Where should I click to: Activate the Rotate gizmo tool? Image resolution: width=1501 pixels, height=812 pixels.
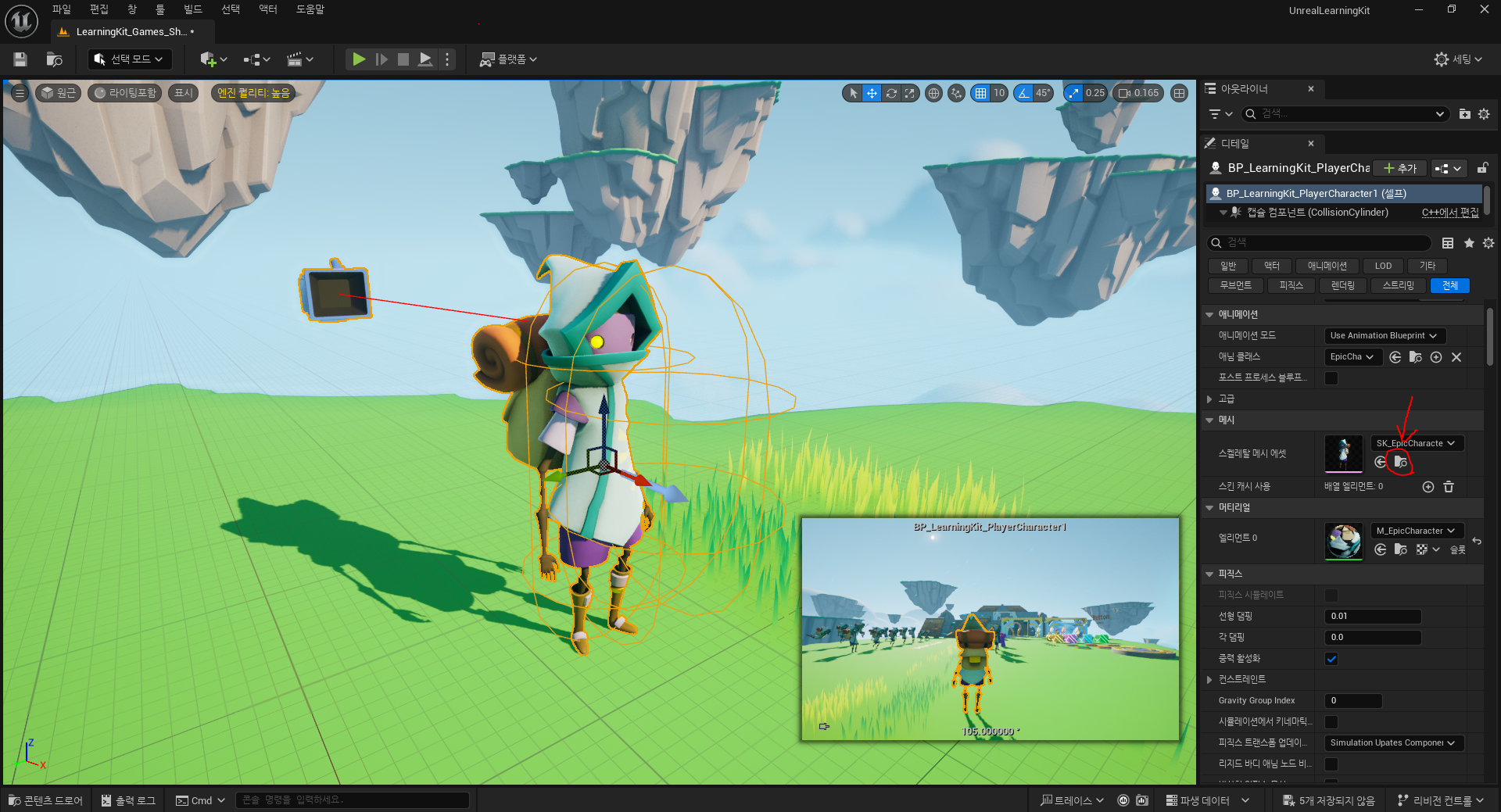pyautogui.click(x=891, y=93)
